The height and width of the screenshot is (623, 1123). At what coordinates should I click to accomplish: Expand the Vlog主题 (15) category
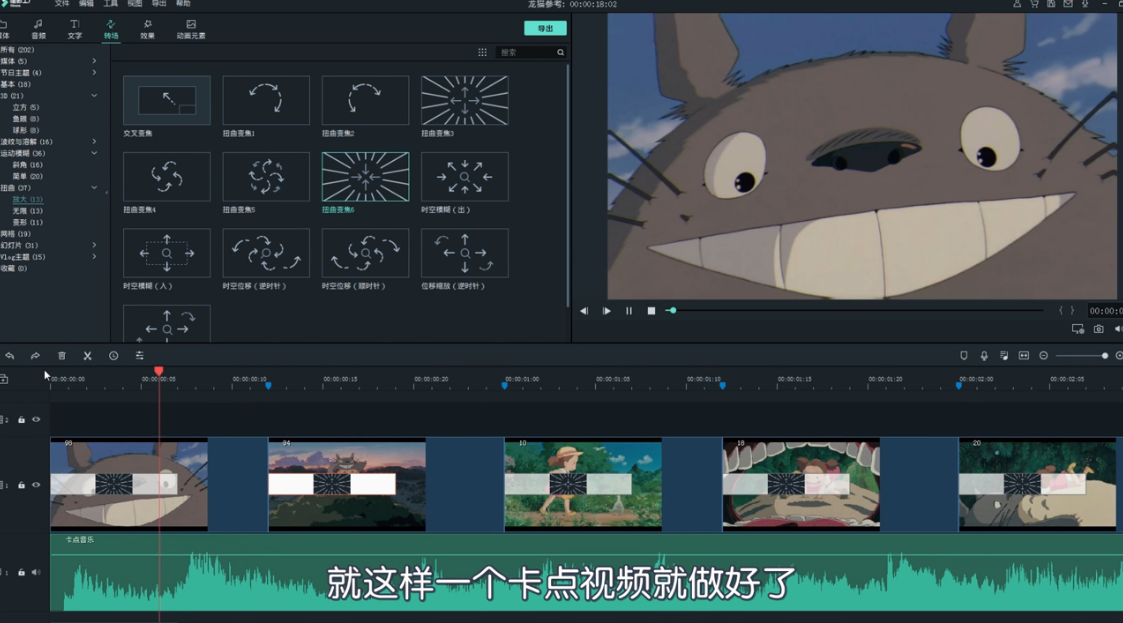coord(94,256)
